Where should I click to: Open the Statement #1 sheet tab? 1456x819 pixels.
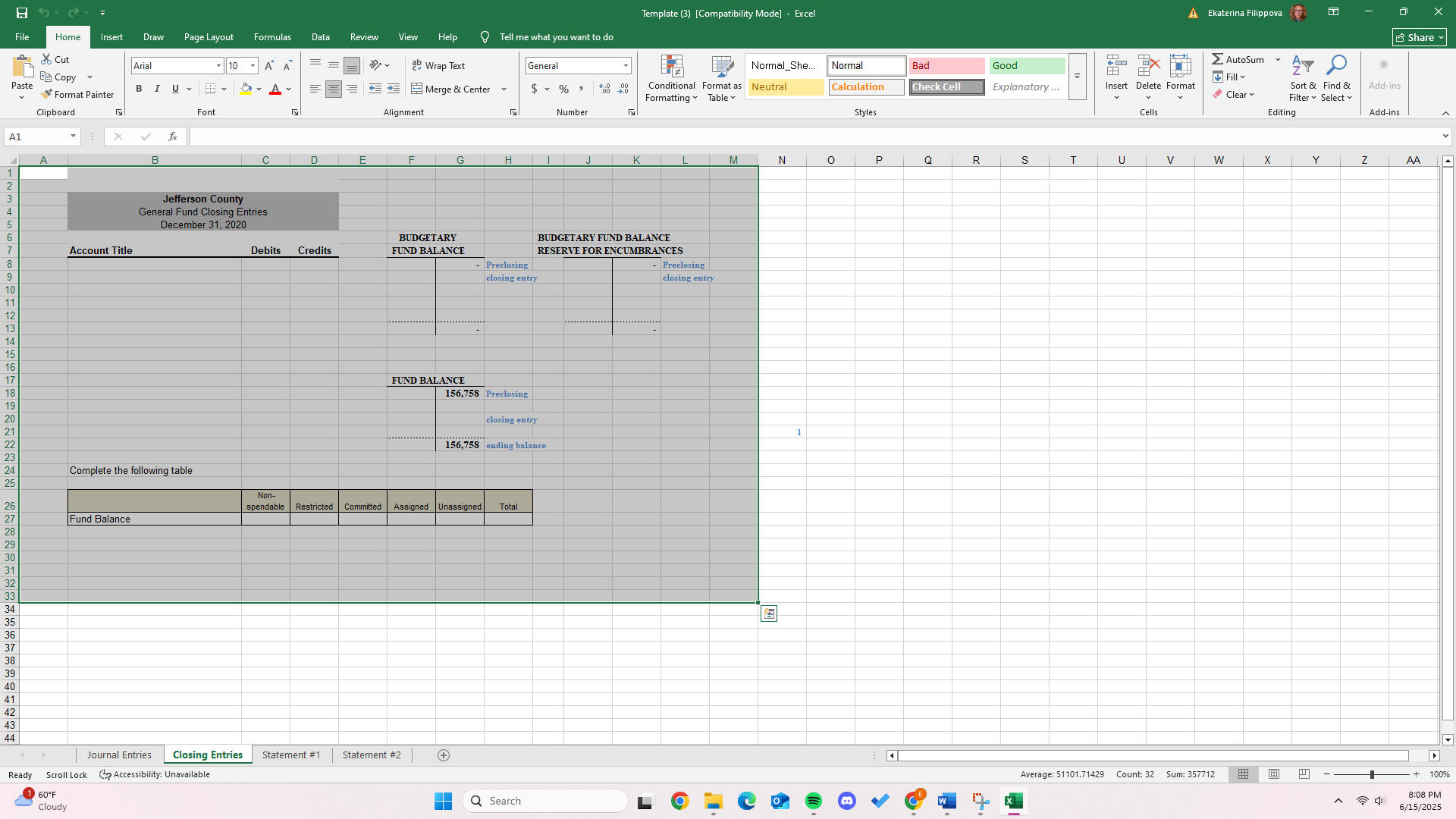pos(291,755)
